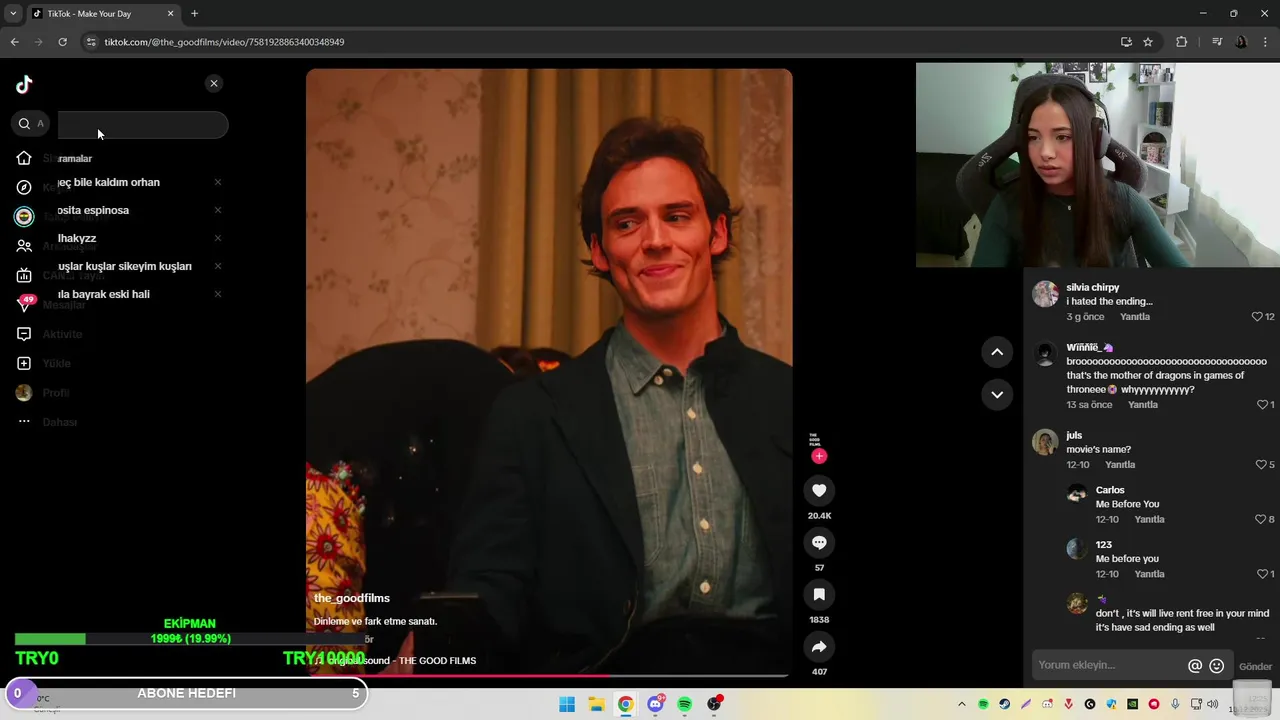
Task: Reply (Yanıtla) to Carlos's comment
Action: pos(1149,520)
